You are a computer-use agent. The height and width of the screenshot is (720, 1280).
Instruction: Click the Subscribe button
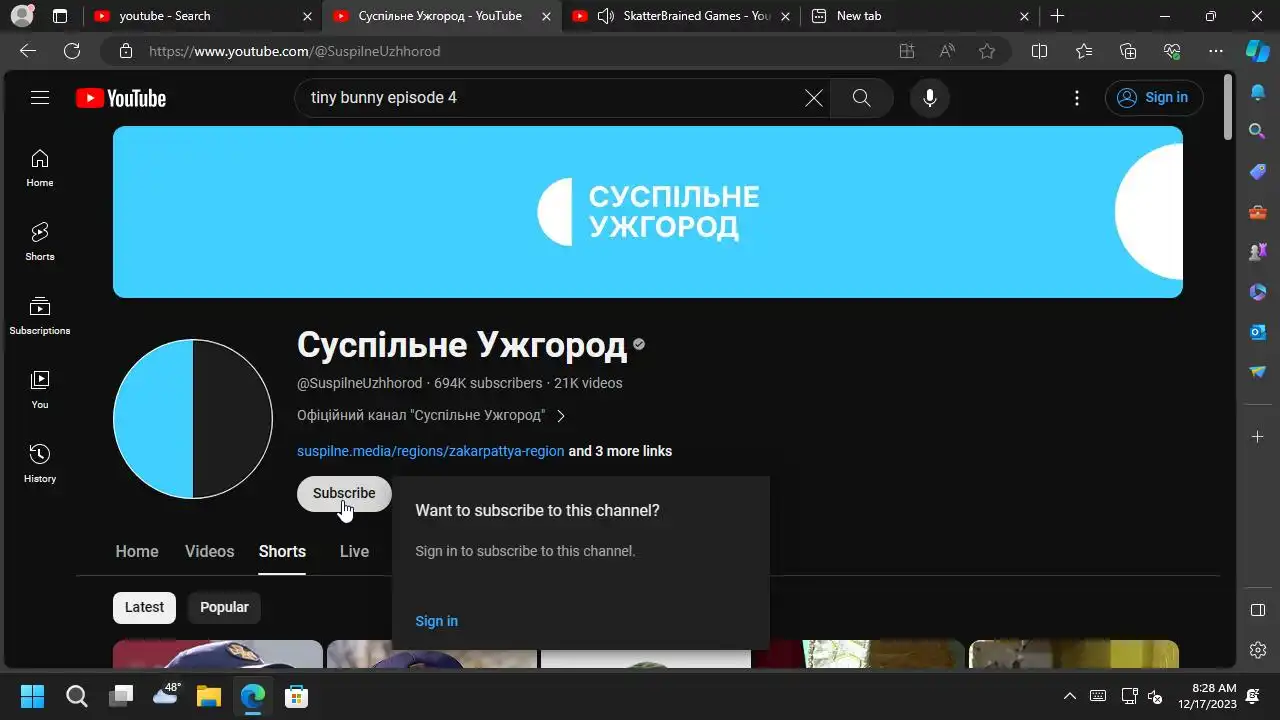coord(344,494)
